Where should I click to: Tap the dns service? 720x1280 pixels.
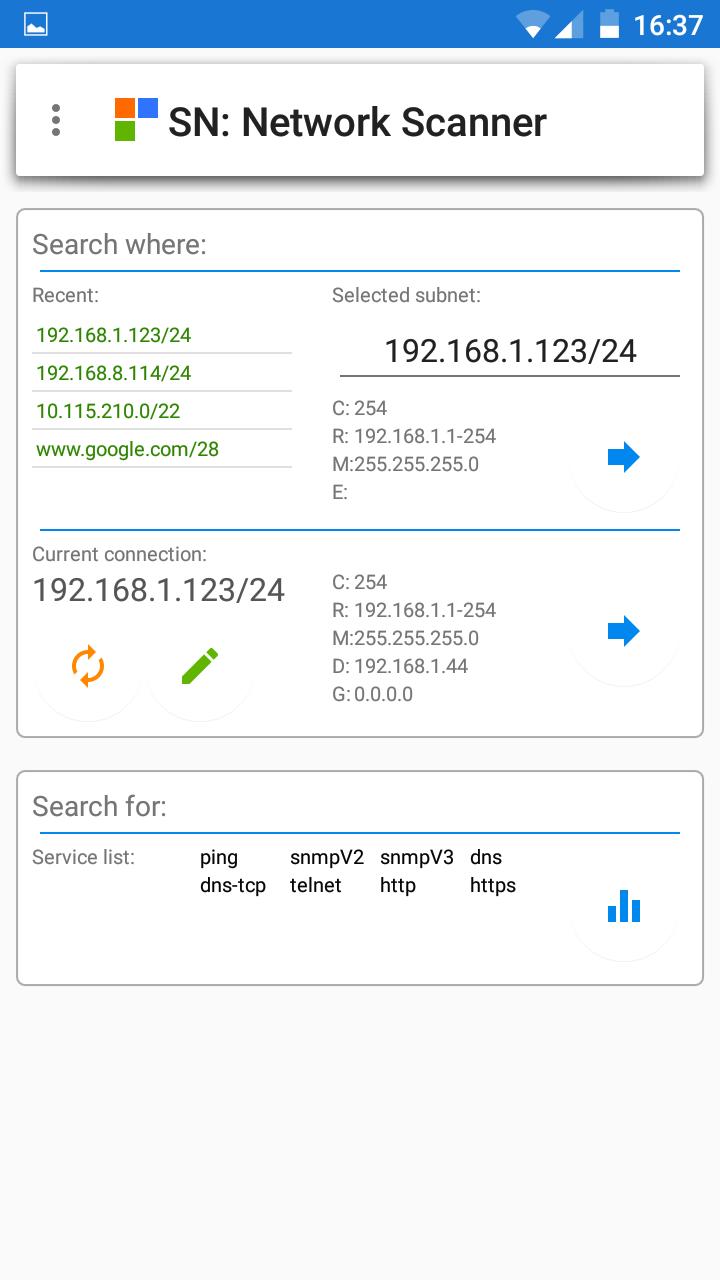pyautogui.click(x=486, y=857)
